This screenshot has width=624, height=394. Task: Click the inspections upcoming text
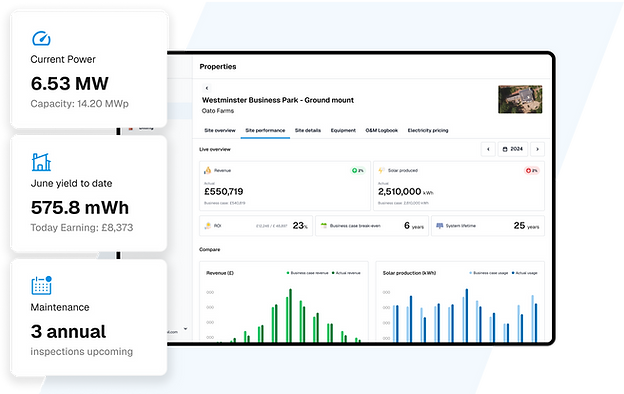click(x=82, y=351)
